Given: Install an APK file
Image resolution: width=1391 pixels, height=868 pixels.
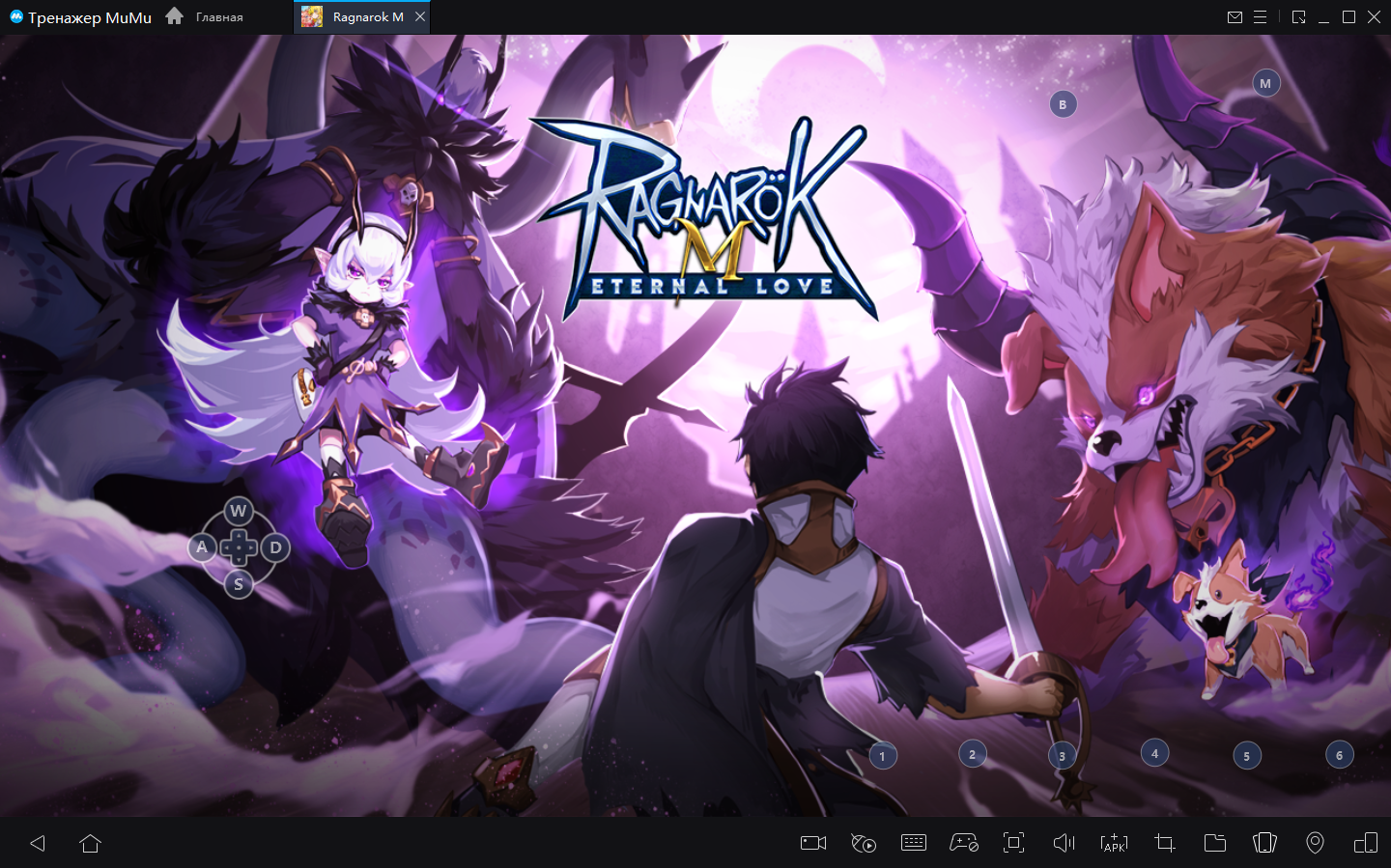Looking at the screenshot, I should [1114, 843].
